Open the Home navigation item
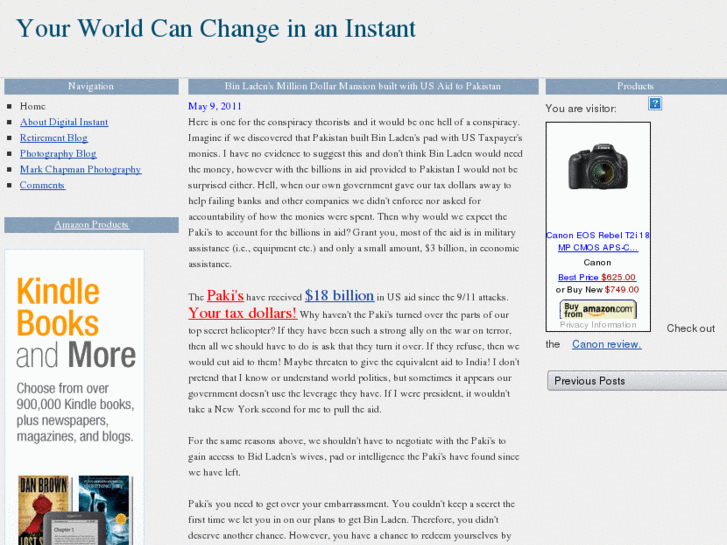This screenshot has height=545, width=727. (x=32, y=106)
